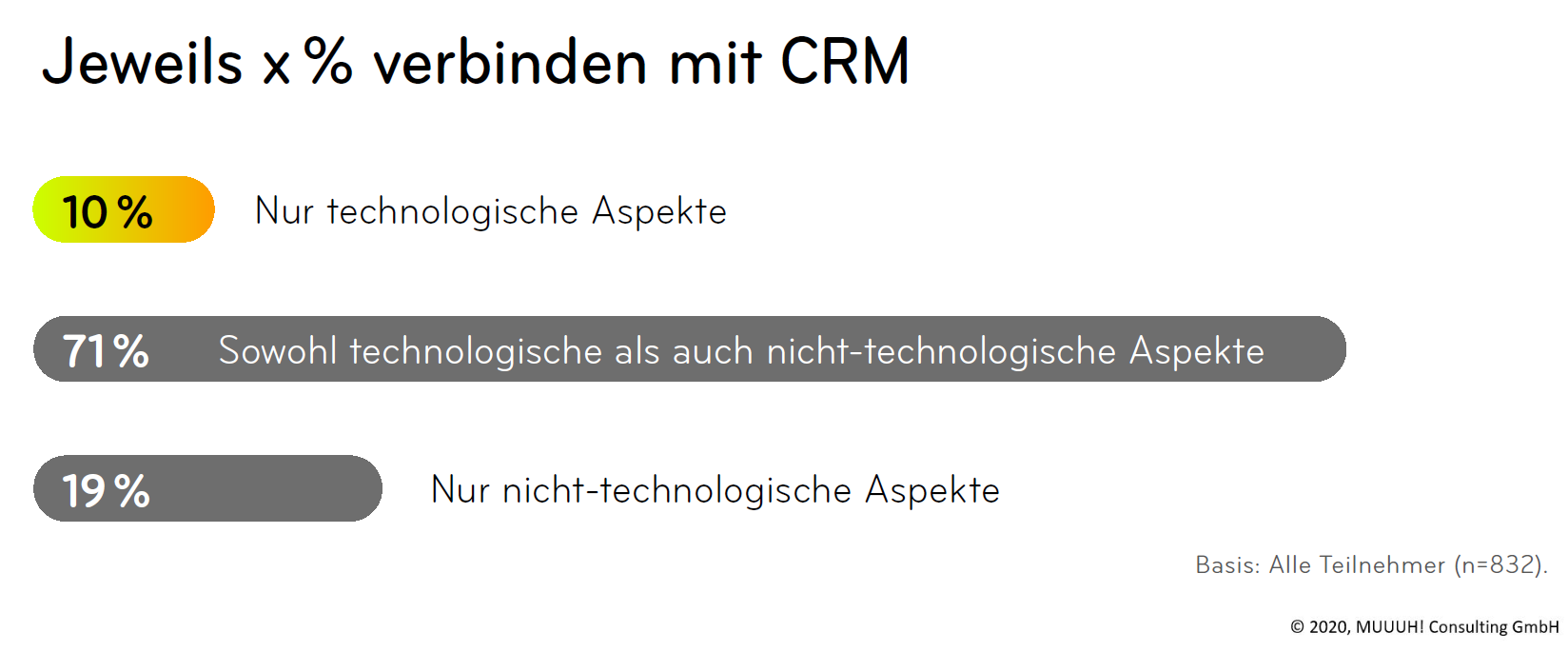Click the "19 %" value text
The width and height of the screenshot is (1568, 652).
point(106,490)
